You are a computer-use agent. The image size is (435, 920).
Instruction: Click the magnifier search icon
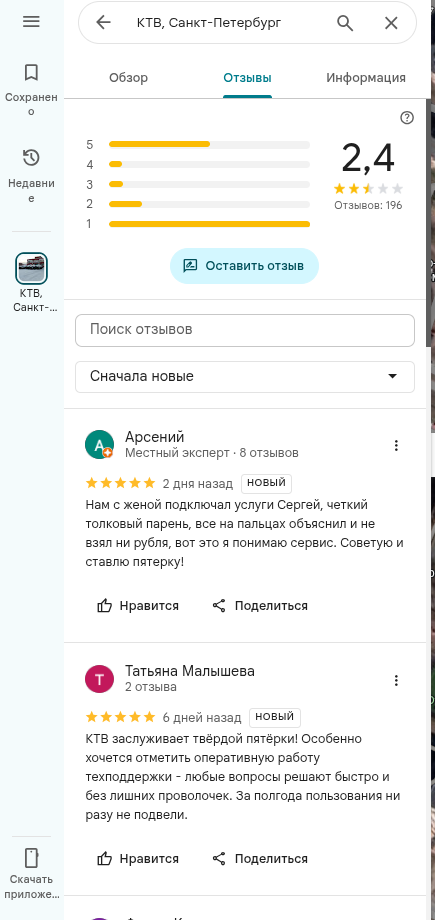345,23
